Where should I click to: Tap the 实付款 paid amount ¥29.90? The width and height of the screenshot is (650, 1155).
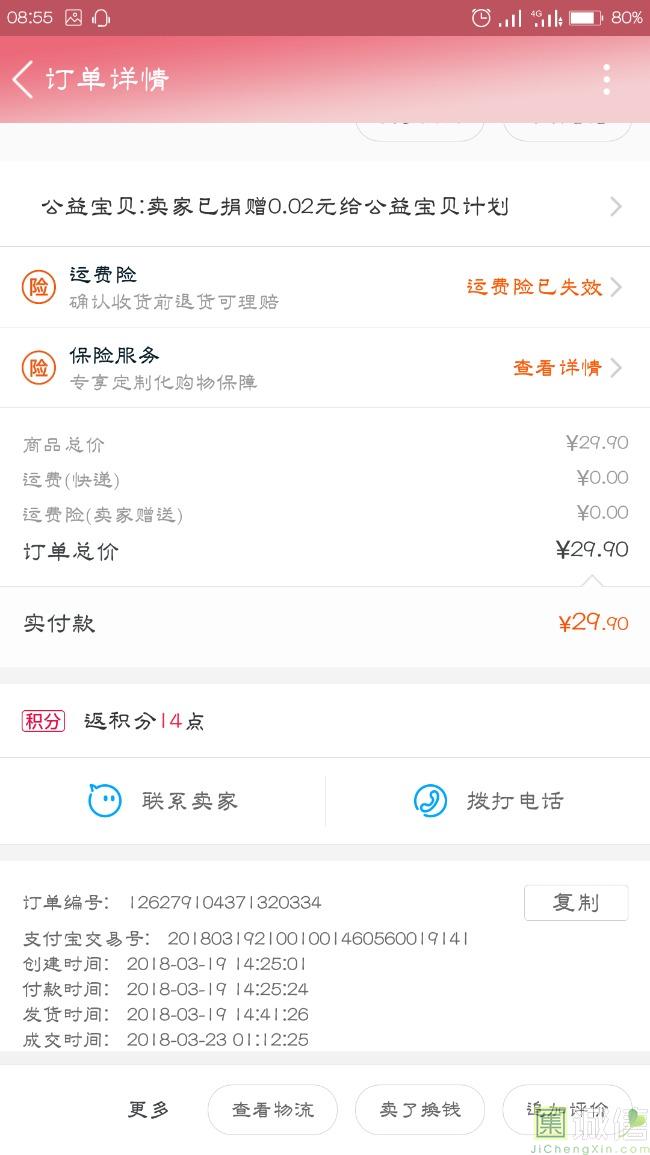coord(593,623)
